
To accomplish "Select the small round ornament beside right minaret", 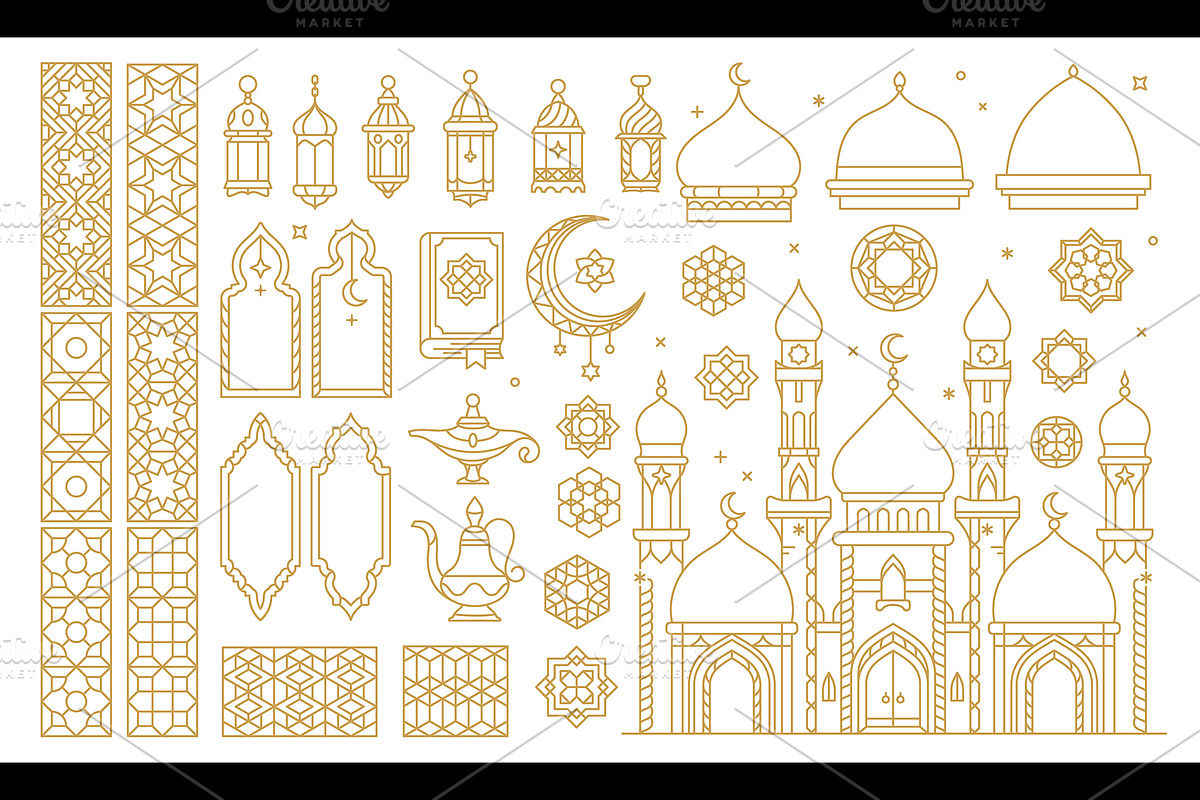I will pyautogui.click(x=1056, y=441).
